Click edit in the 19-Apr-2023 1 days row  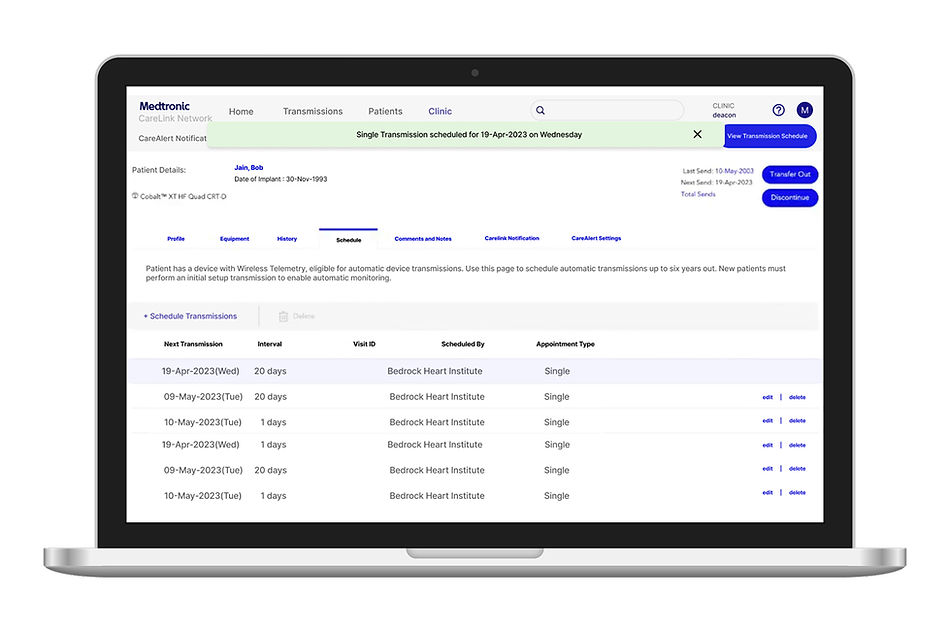tap(768, 446)
